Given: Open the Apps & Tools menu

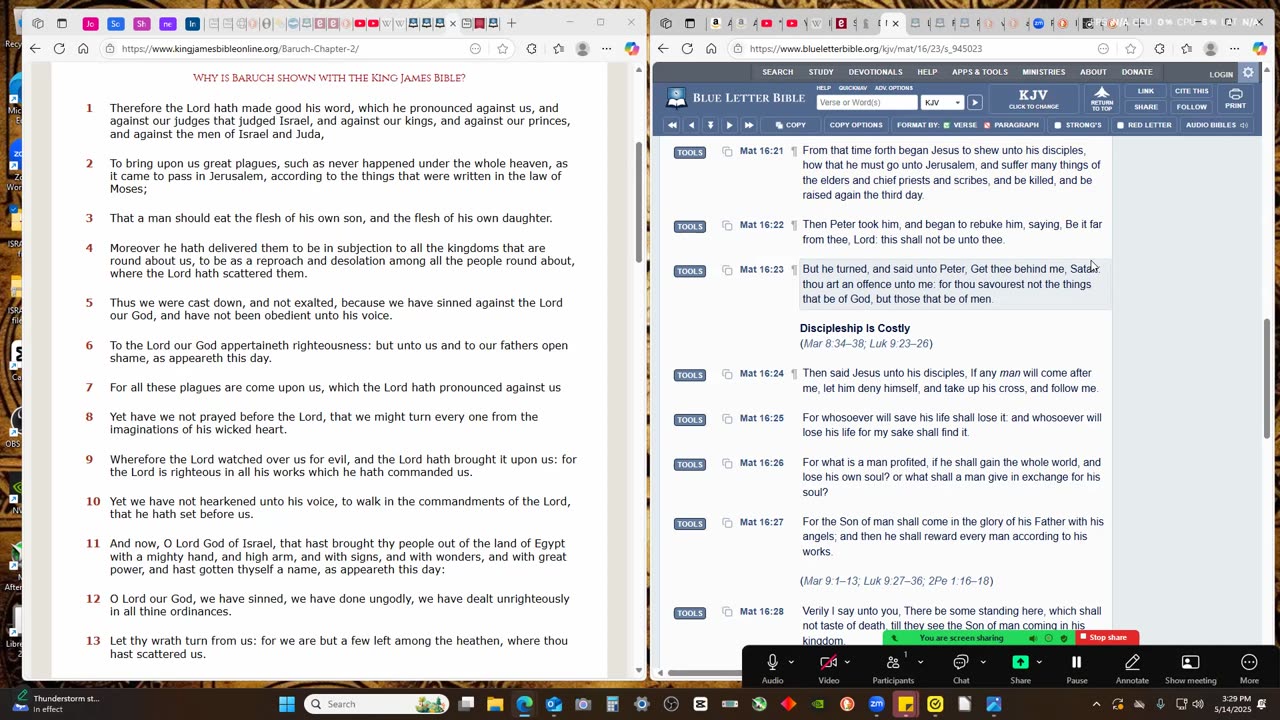Looking at the screenshot, I should [980, 72].
